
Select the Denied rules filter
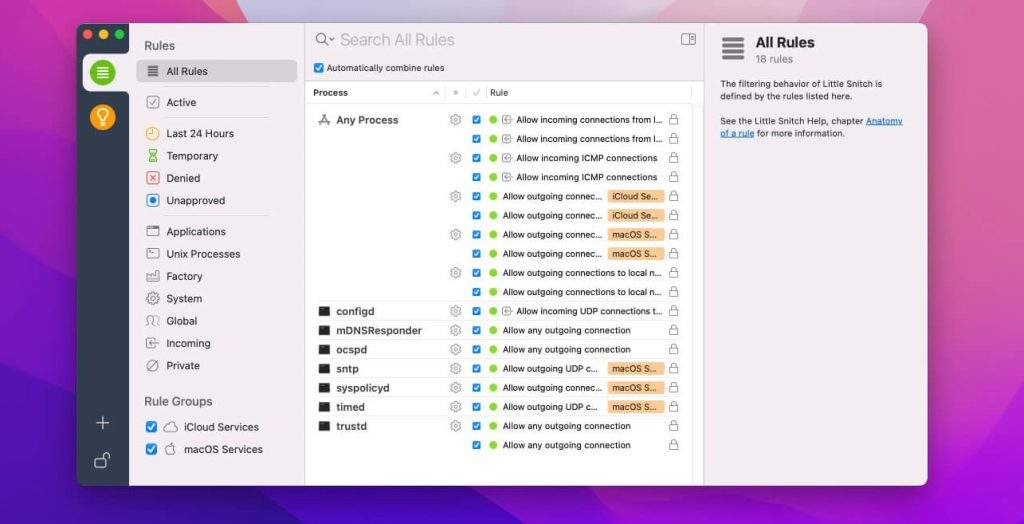[x=183, y=178]
